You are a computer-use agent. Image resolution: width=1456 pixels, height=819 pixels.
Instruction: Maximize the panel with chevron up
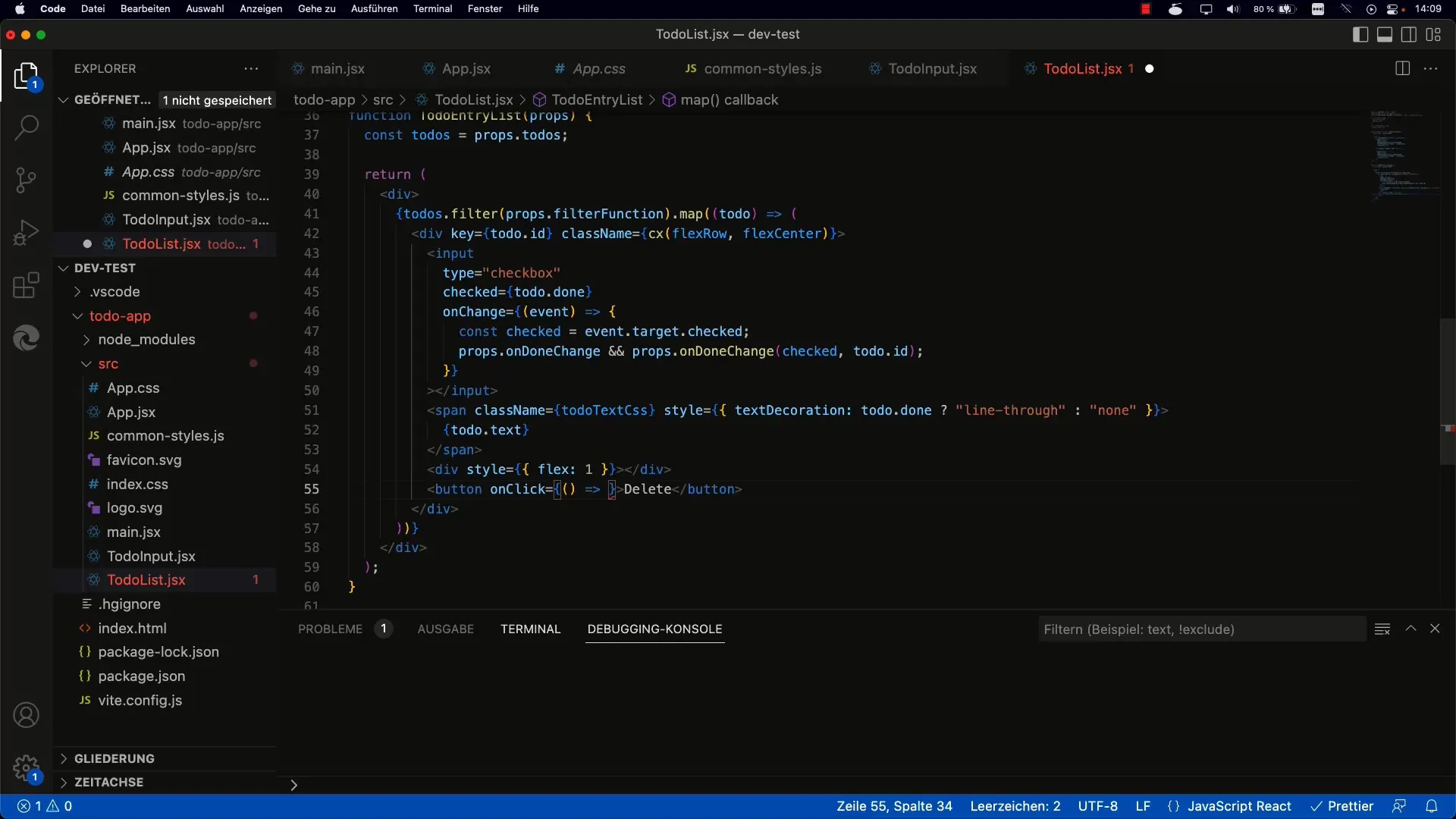click(x=1410, y=629)
